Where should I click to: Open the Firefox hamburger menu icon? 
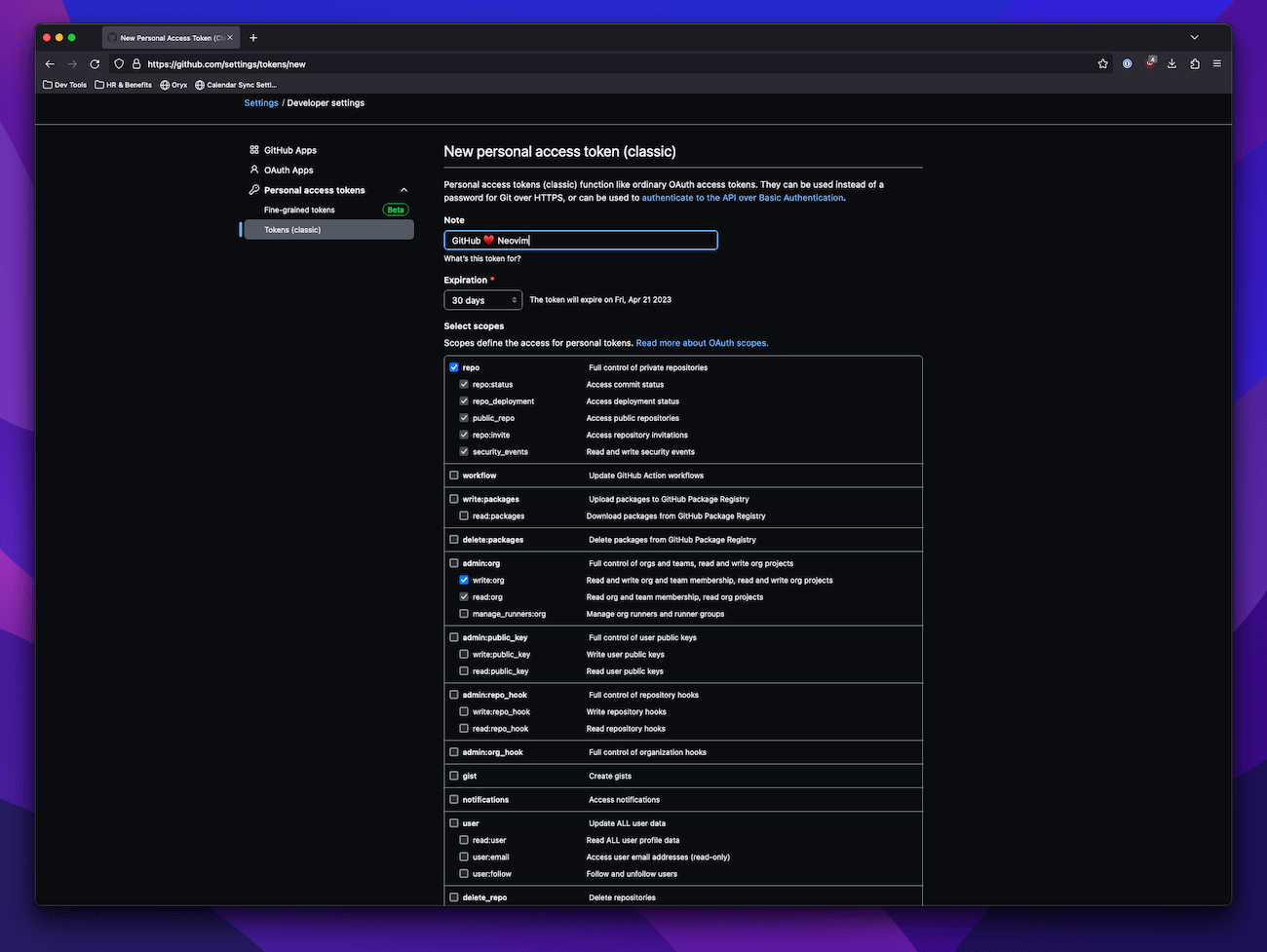pyautogui.click(x=1216, y=63)
